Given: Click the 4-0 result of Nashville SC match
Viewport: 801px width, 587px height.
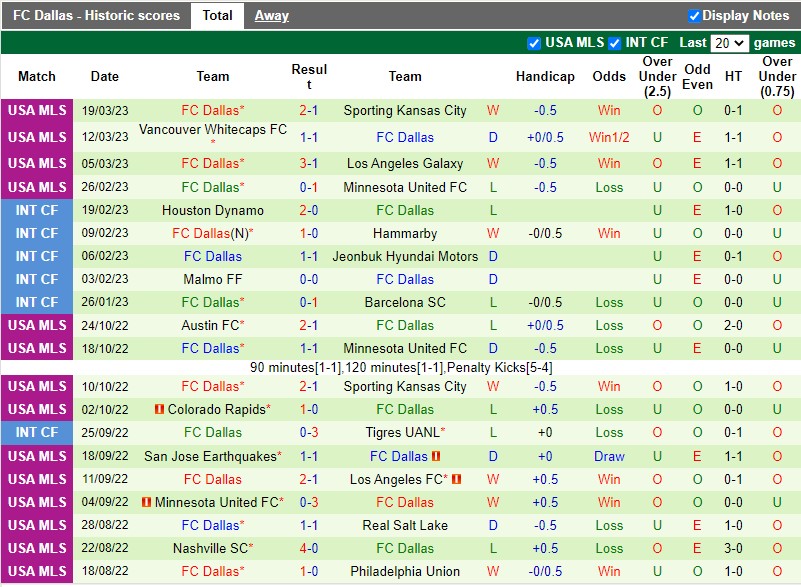Looking at the screenshot, I should 309,548.
